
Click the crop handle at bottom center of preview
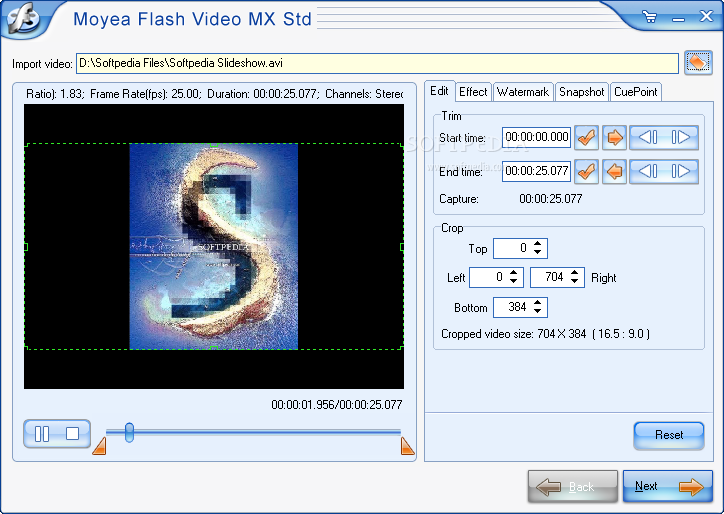point(214,347)
